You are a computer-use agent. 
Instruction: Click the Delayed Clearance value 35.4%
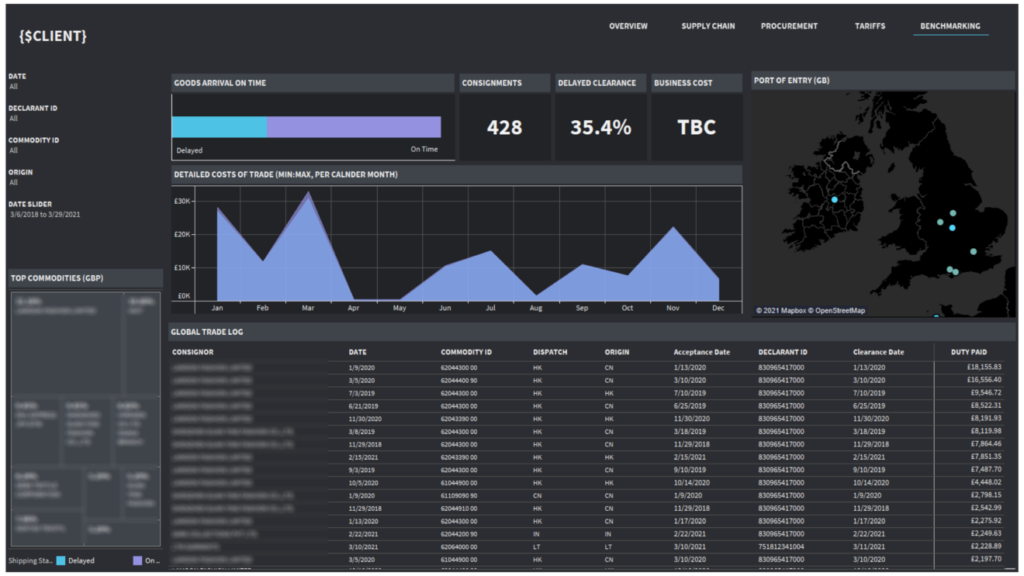(600, 127)
